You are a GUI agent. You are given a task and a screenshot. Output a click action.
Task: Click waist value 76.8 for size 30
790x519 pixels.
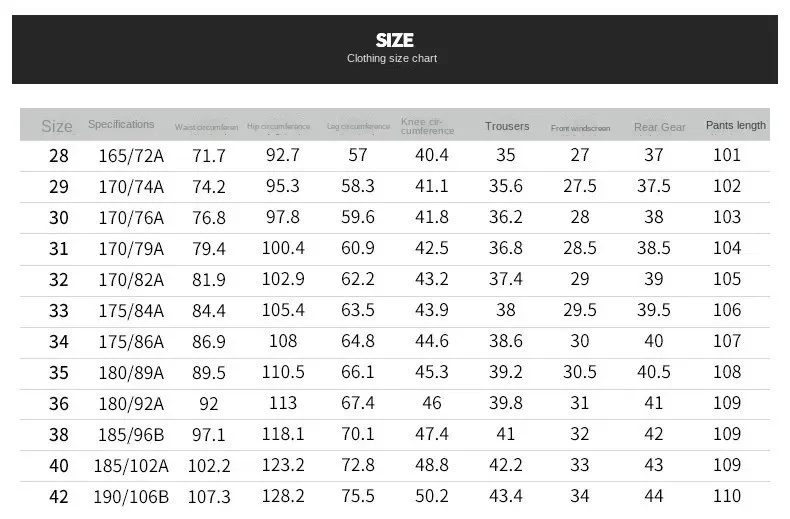[x=209, y=218]
